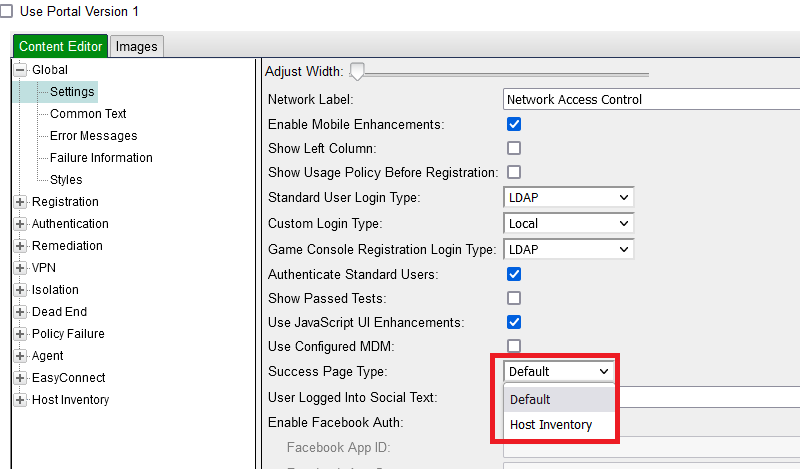Expand the Authentication tree node
Viewport: 800px width, 469px height.
pos(20,224)
